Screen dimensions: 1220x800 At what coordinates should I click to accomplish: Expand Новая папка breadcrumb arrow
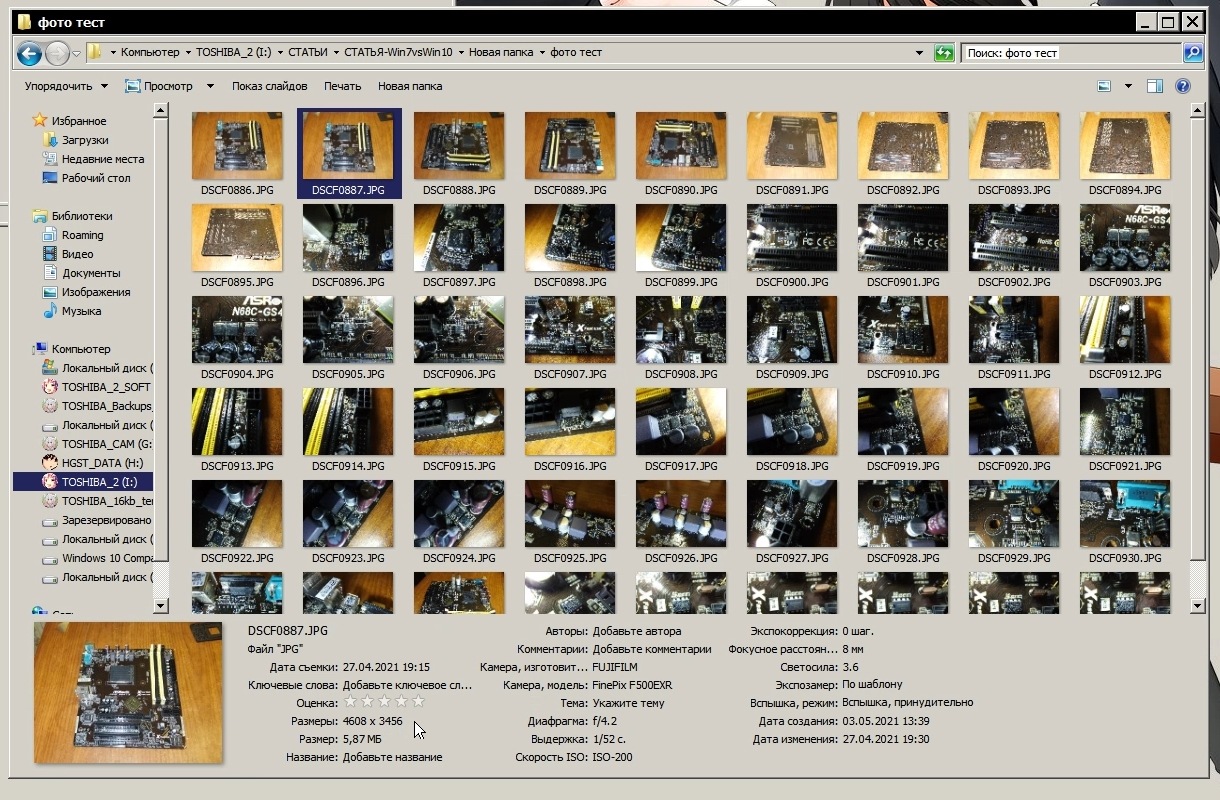[542, 52]
